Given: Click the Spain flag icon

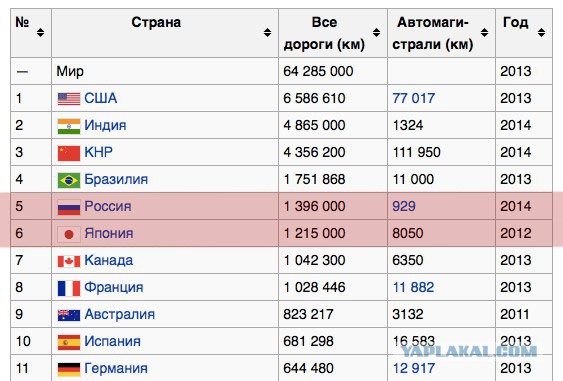Looking at the screenshot, I should click(x=69, y=342).
